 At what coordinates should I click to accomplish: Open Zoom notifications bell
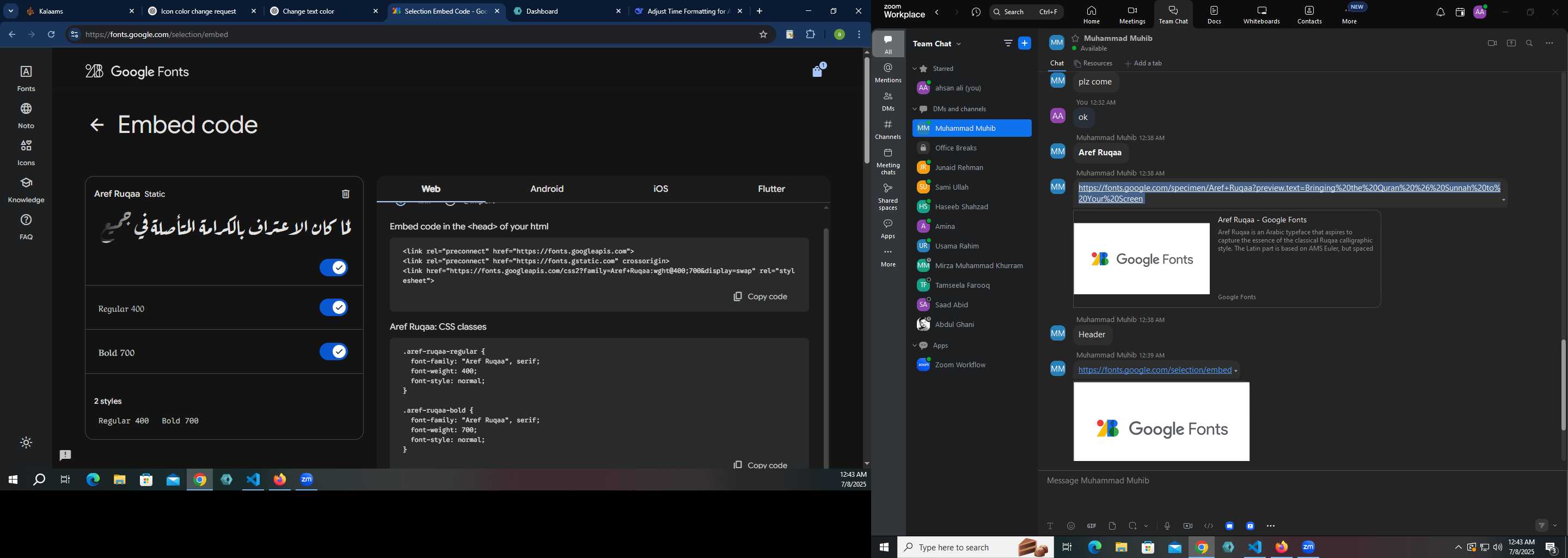point(1440,12)
